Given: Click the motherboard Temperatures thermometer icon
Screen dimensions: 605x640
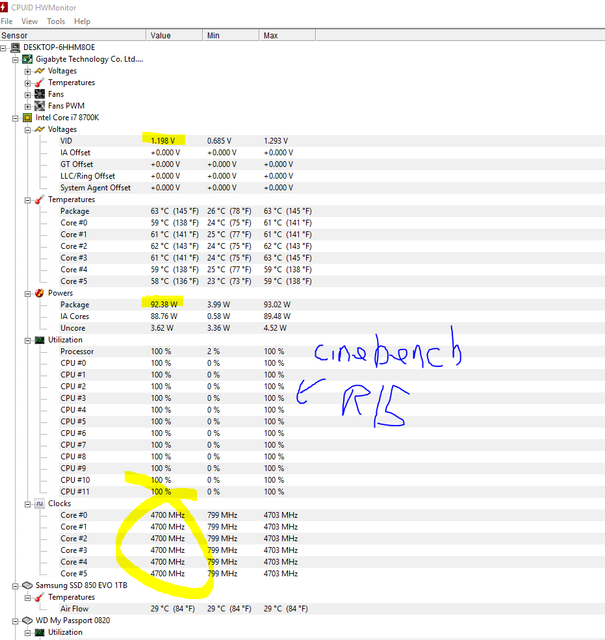Looking at the screenshot, I should tap(39, 83).
